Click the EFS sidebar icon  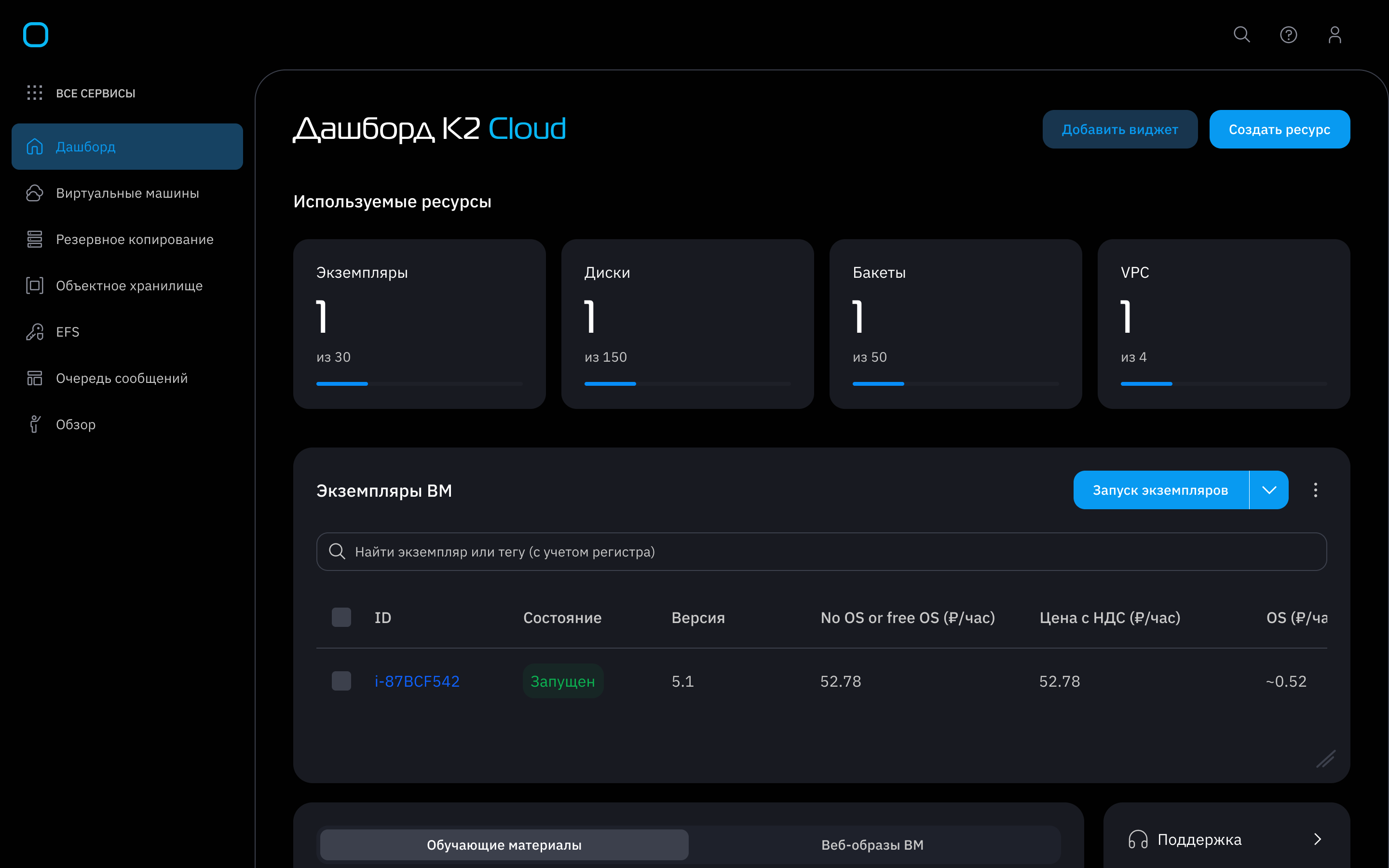[x=34, y=332]
